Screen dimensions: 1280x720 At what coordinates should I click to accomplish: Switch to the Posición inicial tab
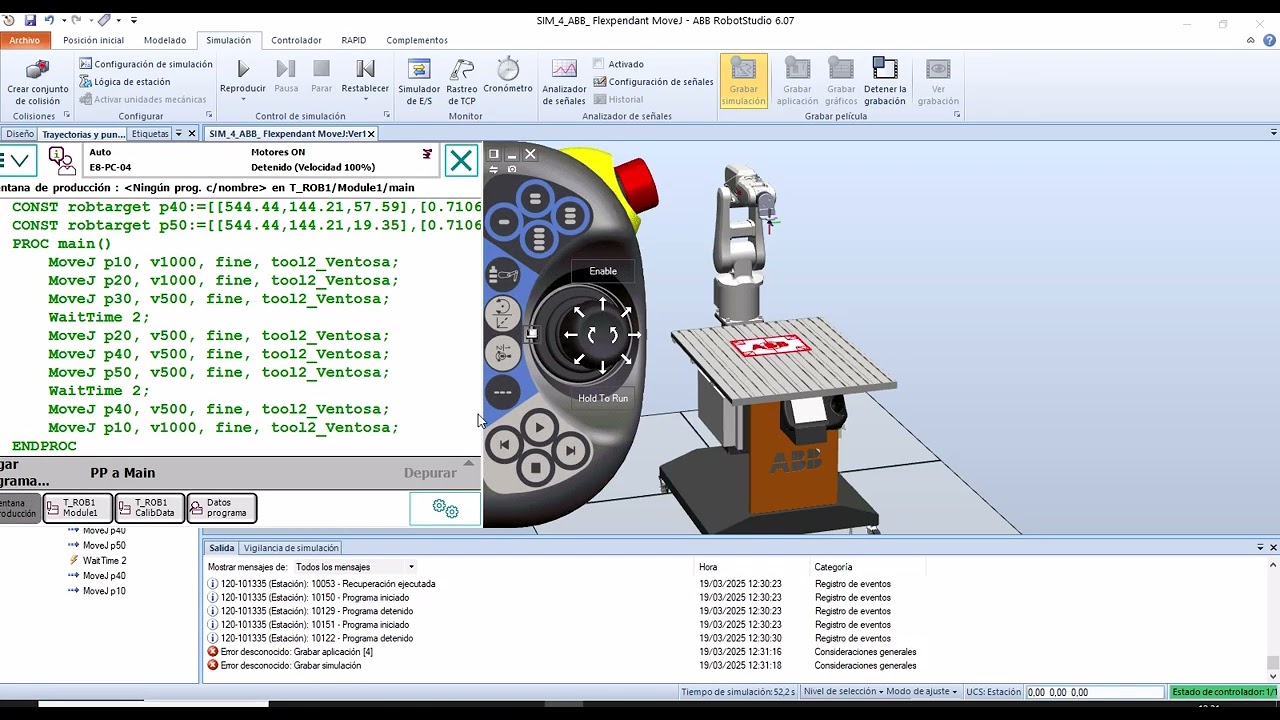(93, 40)
